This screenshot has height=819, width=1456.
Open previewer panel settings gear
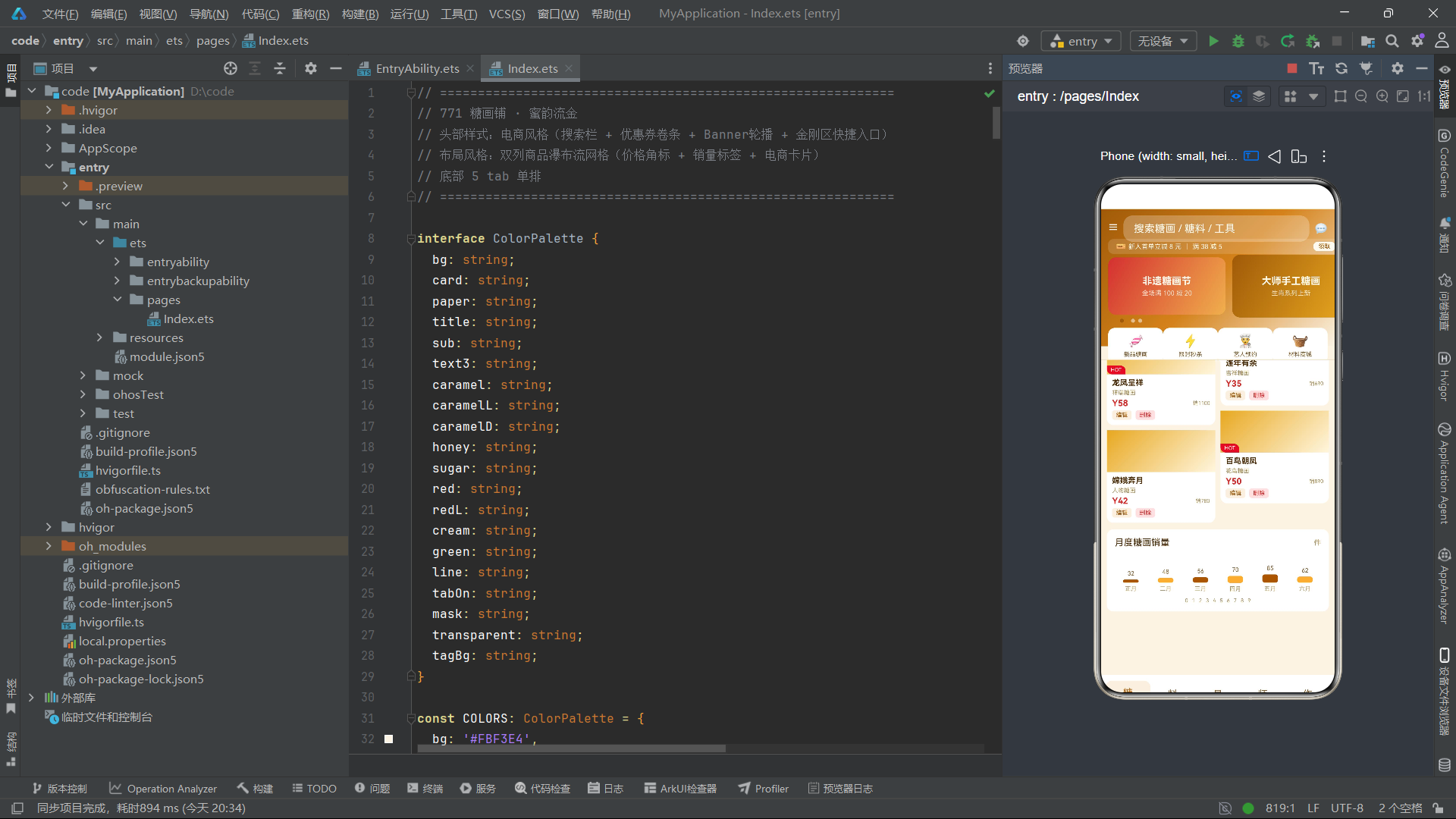tap(1398, 68)
